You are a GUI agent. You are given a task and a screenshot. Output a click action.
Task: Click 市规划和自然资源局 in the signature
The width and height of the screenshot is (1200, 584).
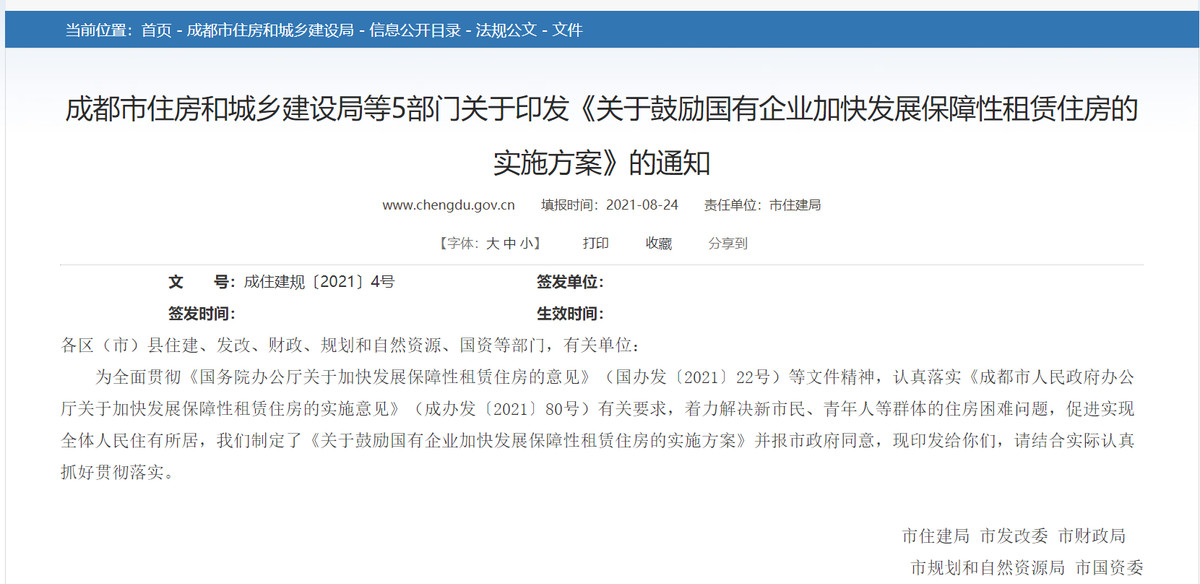click(x=987, y=567)
